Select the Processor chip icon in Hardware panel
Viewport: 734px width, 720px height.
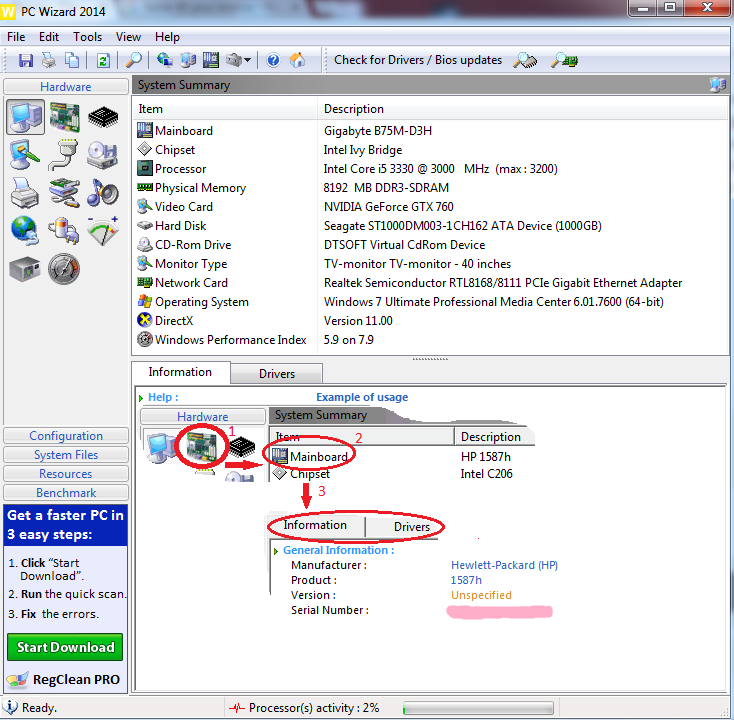[x=103, y=117]
